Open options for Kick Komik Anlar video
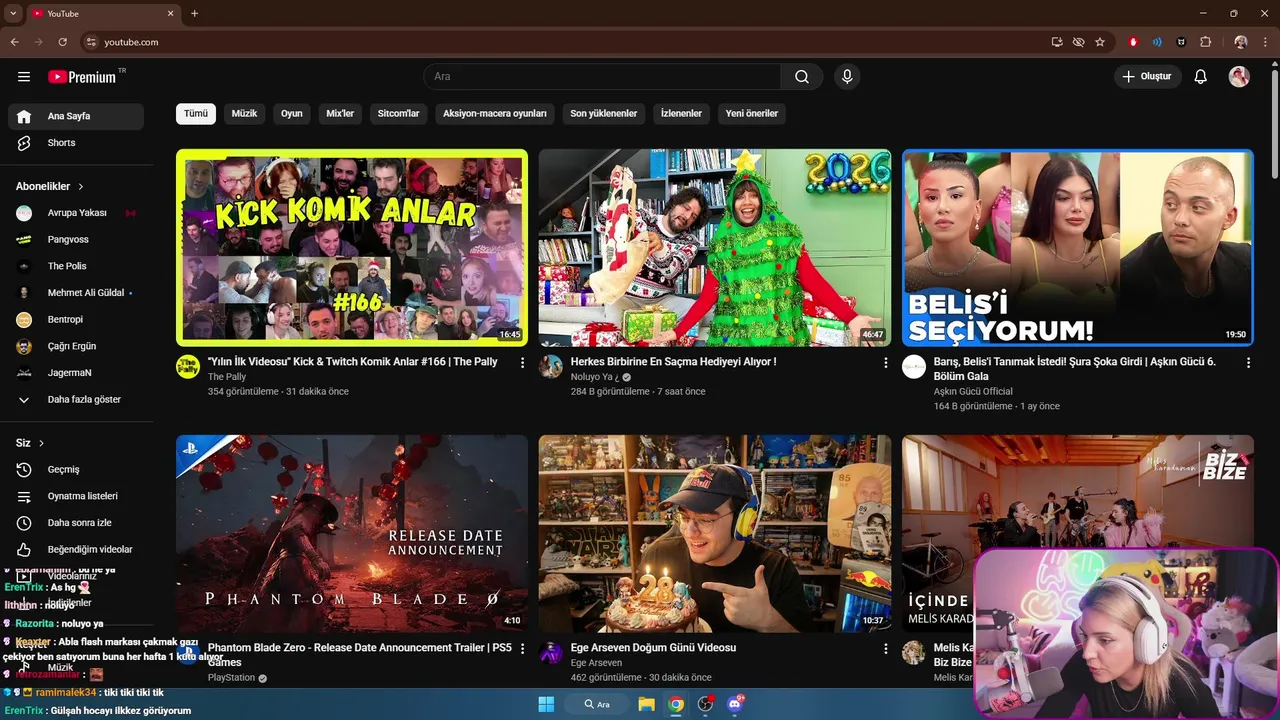Image resolution: width=1280 pixels, height=720 pixels. (522, 363)
